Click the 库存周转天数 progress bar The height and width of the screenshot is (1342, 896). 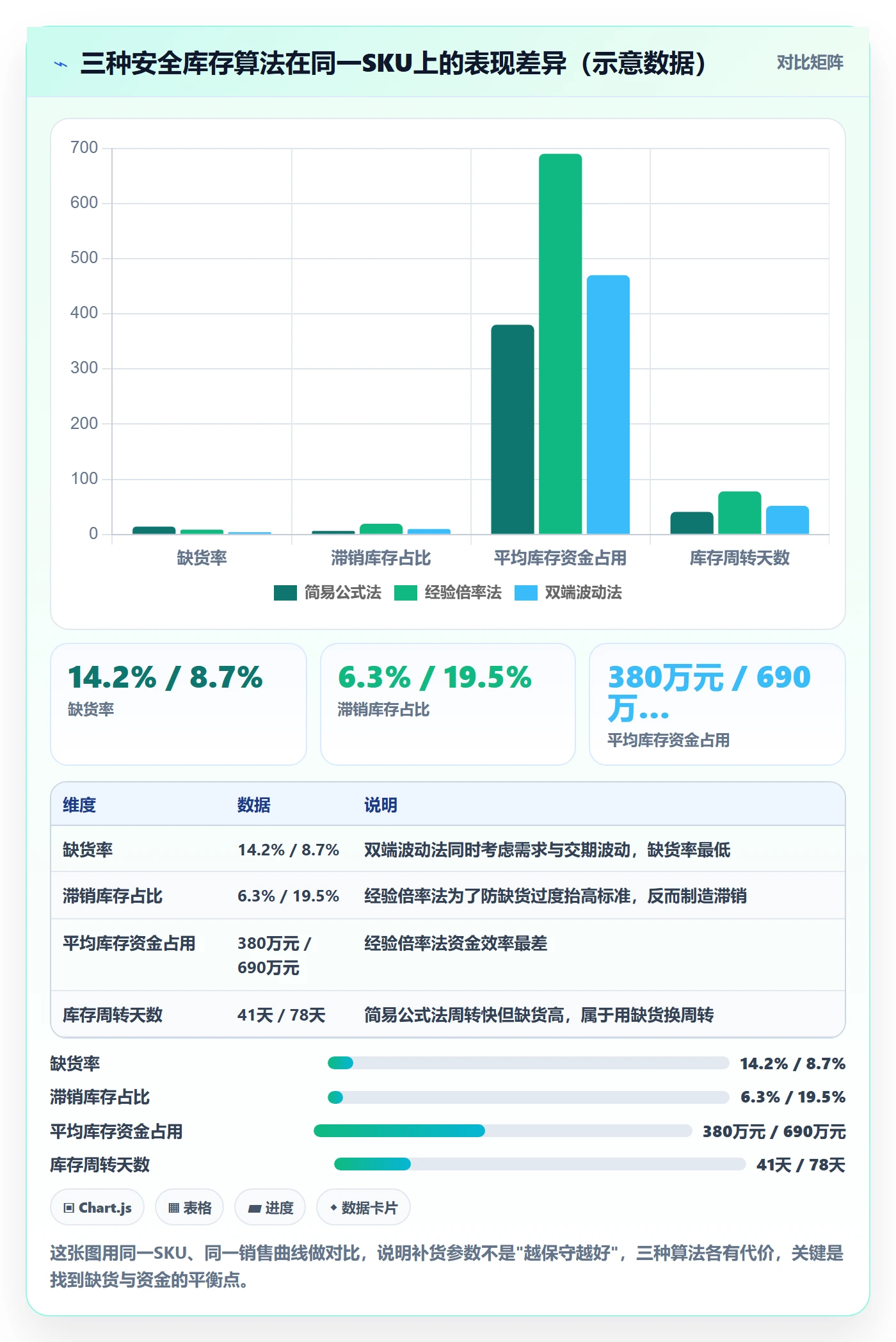(540, 1164)
